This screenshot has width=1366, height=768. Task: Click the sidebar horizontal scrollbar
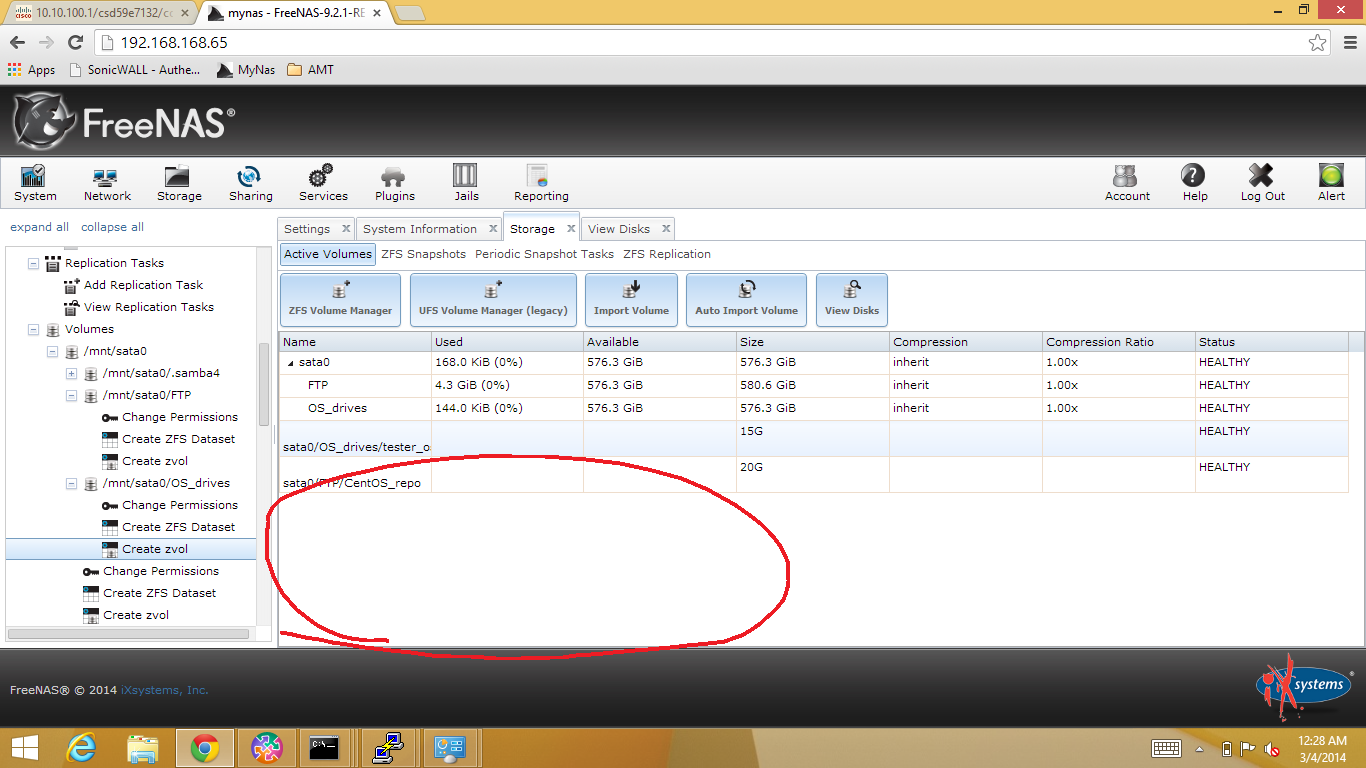coord(128,633)
